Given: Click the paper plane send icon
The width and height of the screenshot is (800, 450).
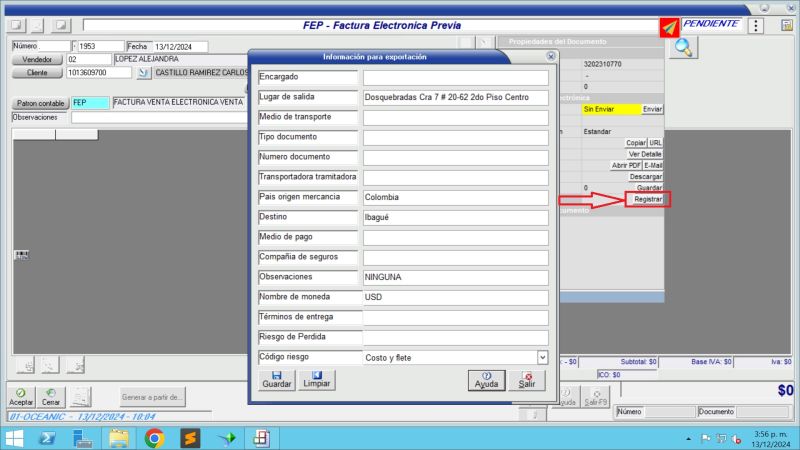Looking at the screenshot, I should (670, 26).
